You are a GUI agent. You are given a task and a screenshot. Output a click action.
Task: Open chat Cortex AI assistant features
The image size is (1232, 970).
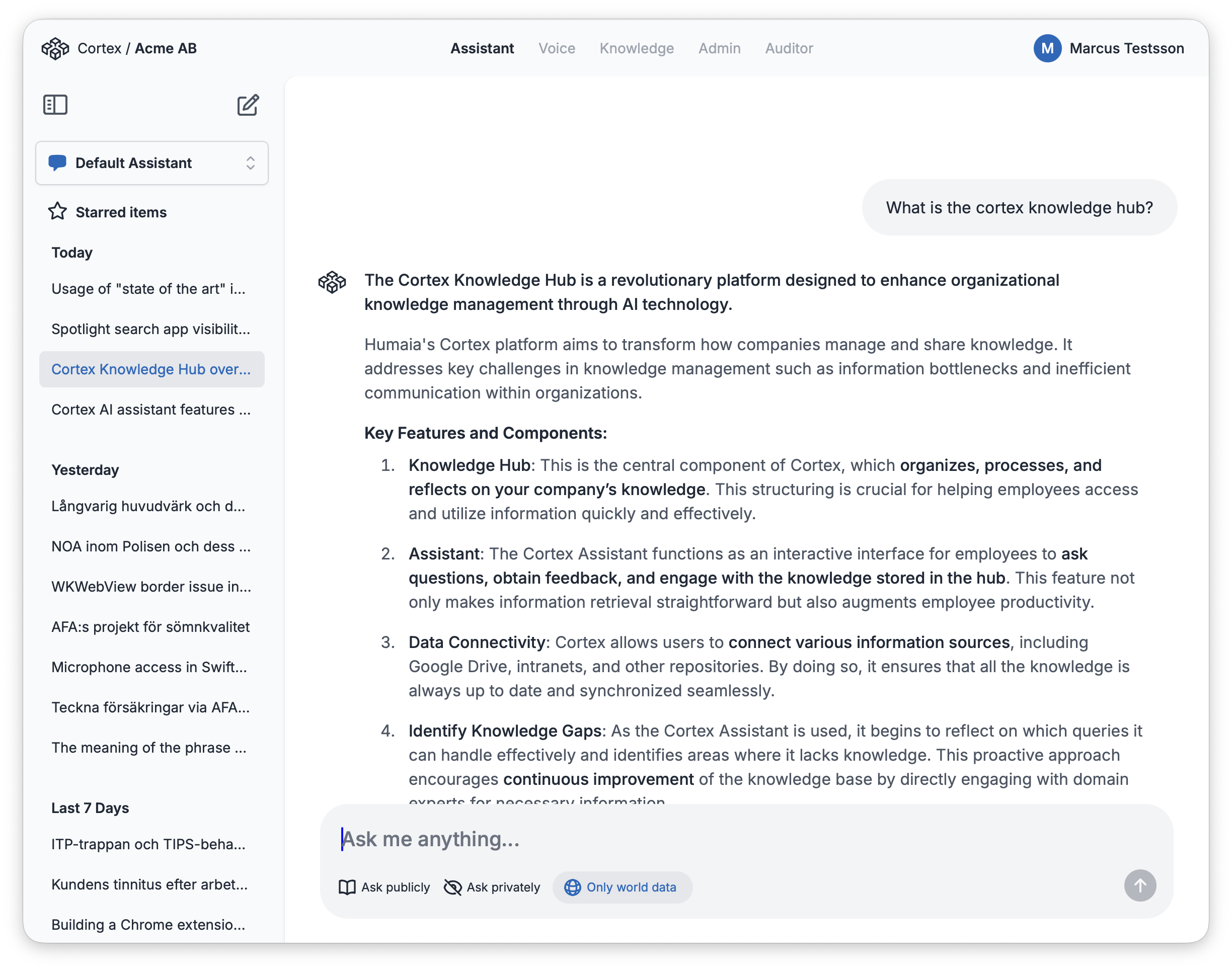[x=151, y=410]
